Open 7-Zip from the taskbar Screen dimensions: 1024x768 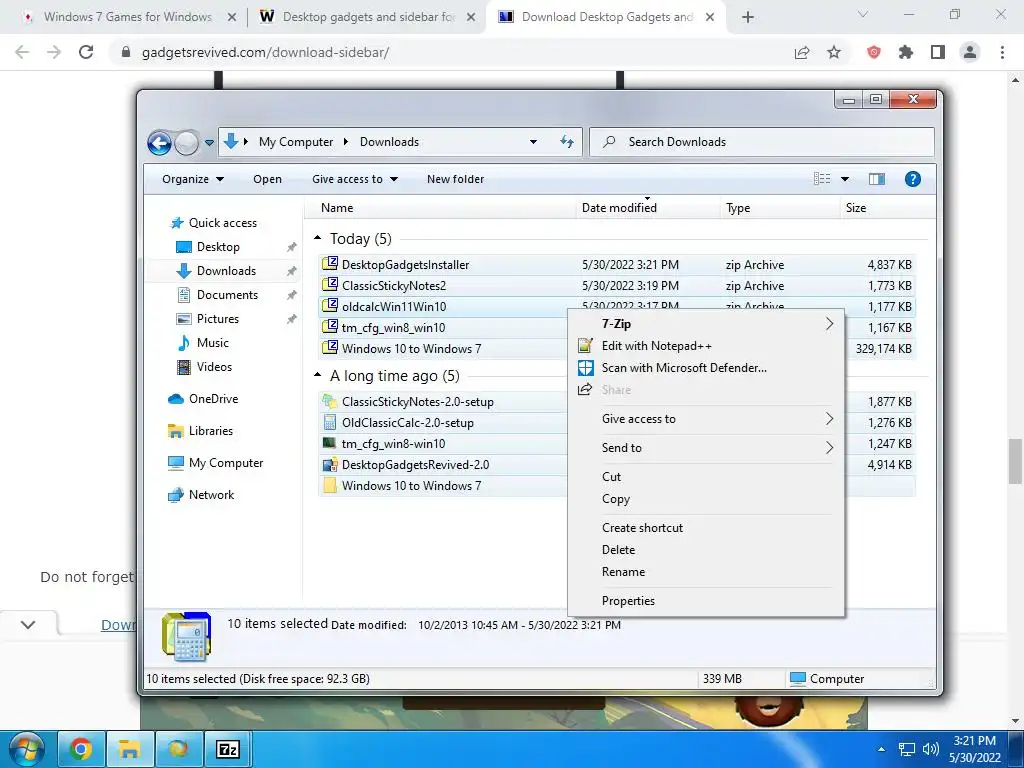(x=227, y=749)
